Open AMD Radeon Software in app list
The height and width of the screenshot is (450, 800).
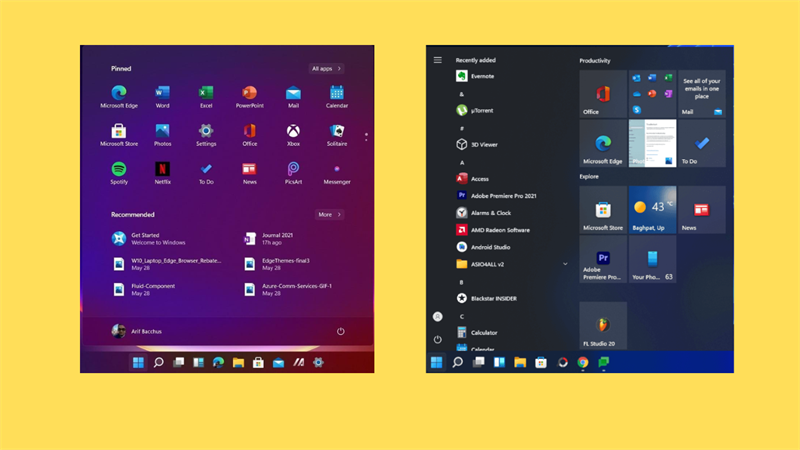493,230
